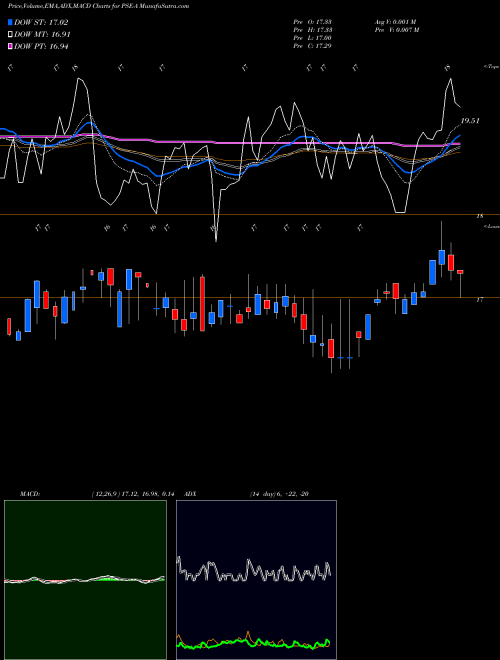
Task: Open the MACD mini chart panel
Action: pos(85,580)
